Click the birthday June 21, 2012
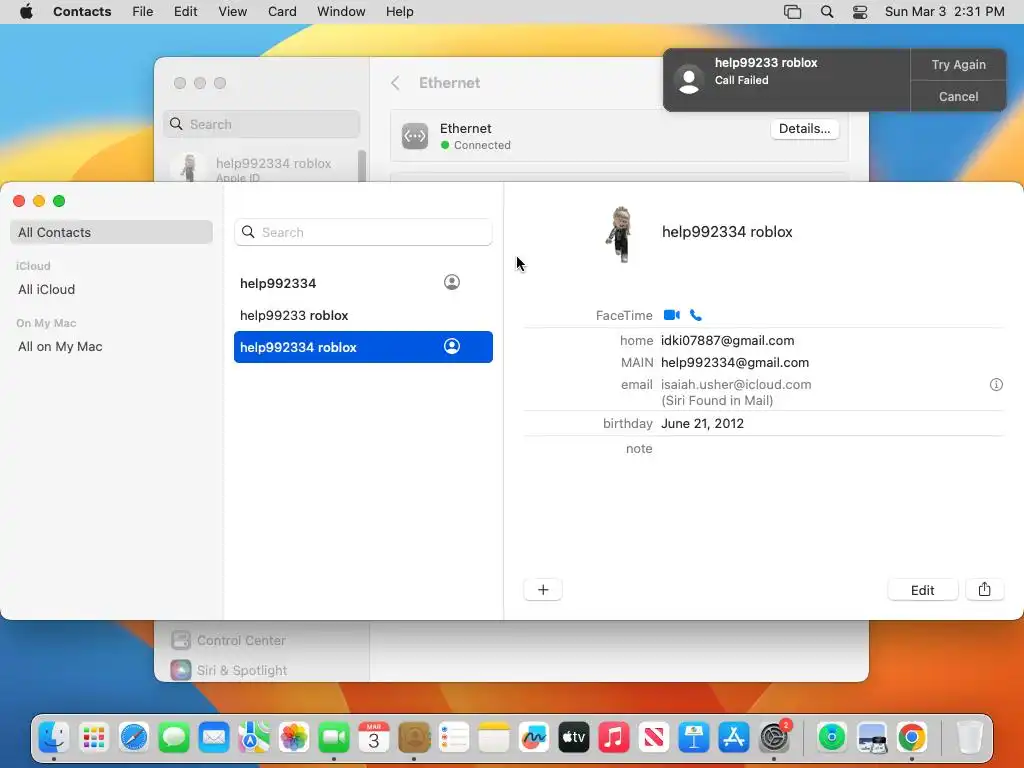 tap(702, 423)
